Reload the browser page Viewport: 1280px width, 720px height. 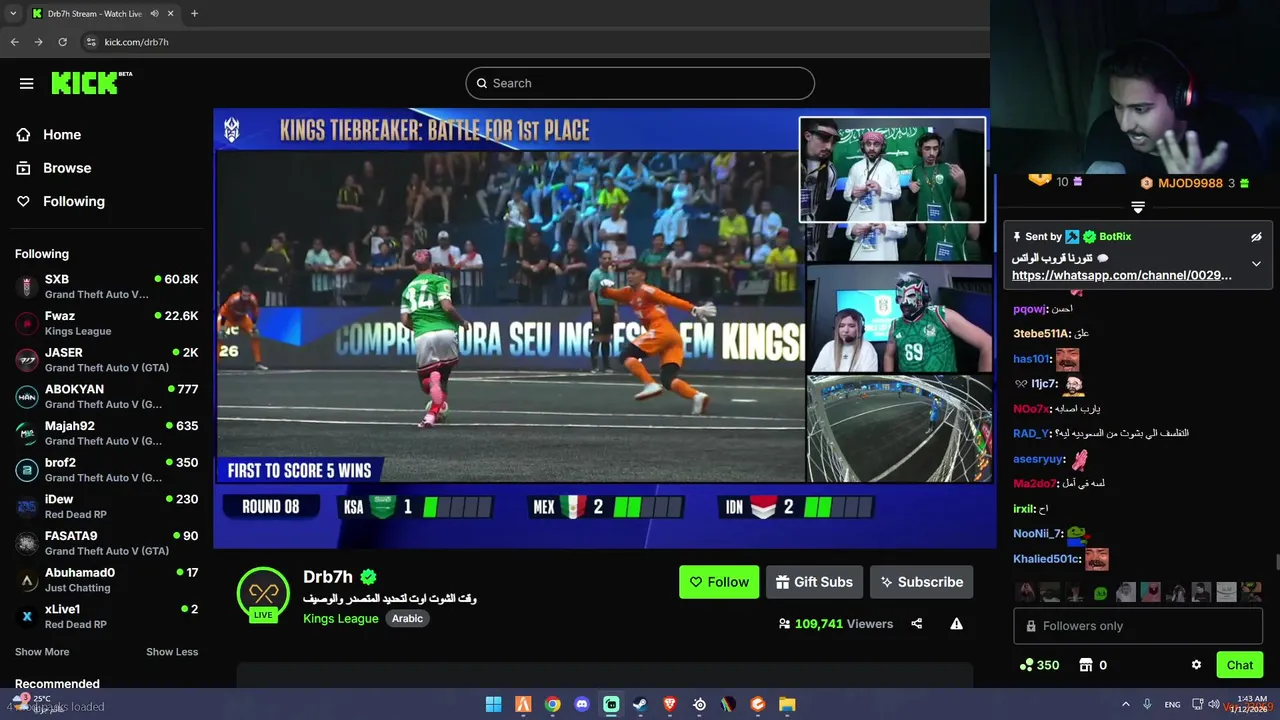pyautogui.click(x=62, y=42)
